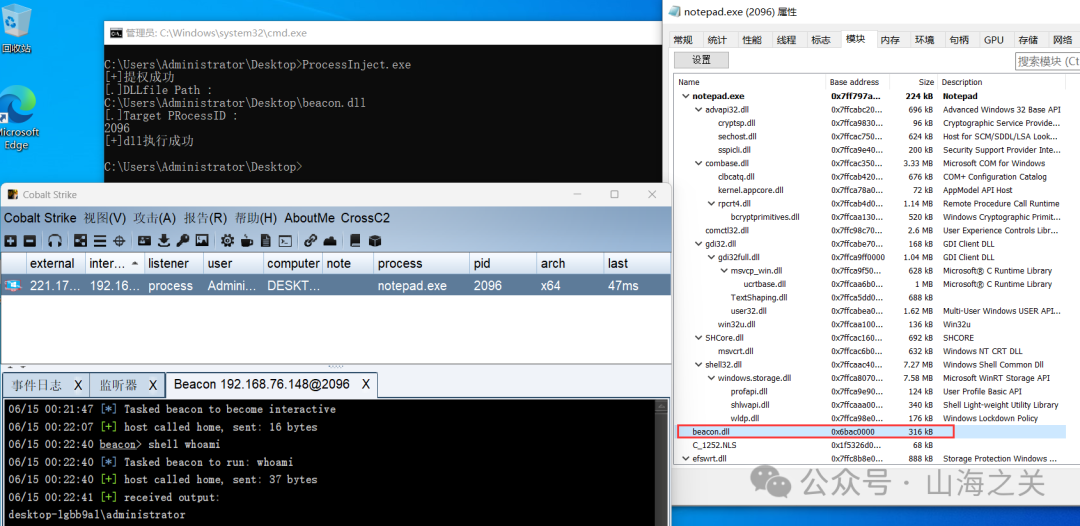Image resolution: width=1080 pixels, height=526 pixels.
Task: Click Cobalt Strike window title icon
Action: point(12,195)
